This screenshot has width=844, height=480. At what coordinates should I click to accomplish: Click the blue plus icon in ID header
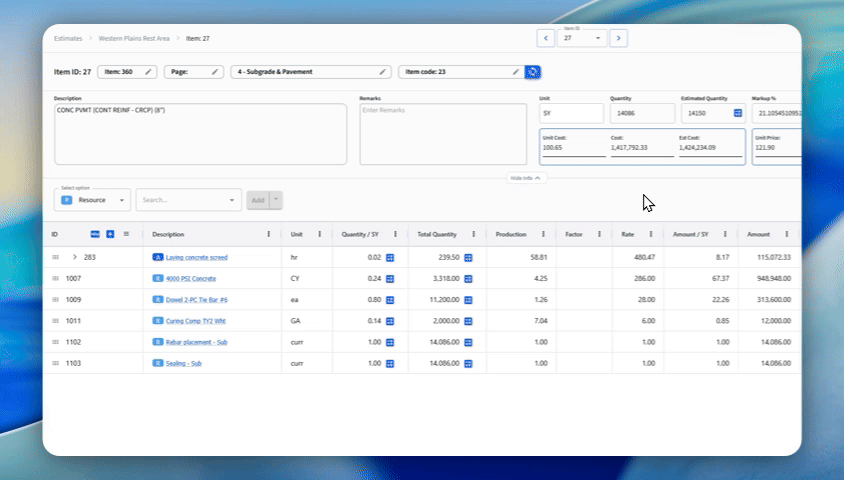[110, 234]
